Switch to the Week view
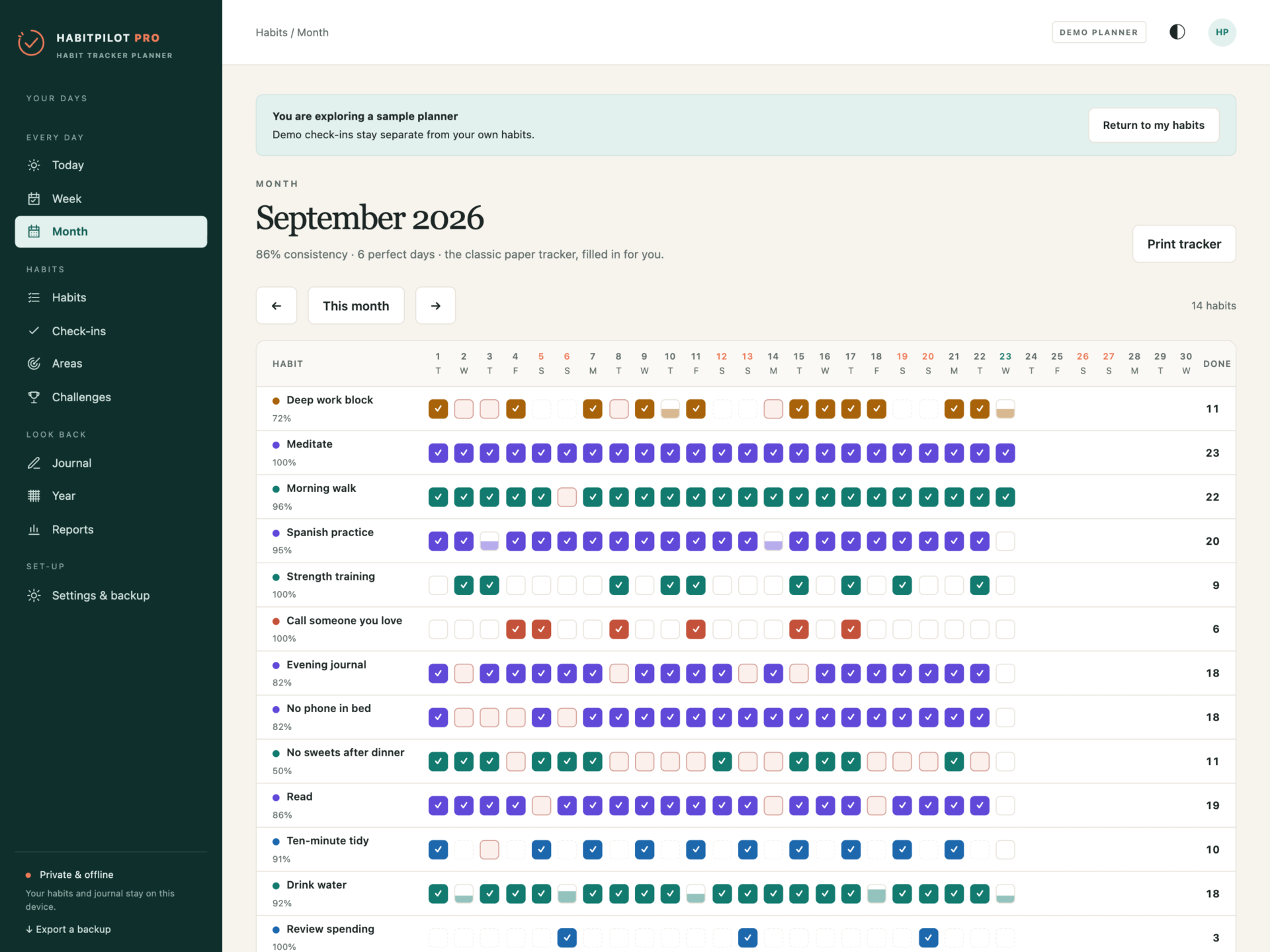 pos(111,198)
